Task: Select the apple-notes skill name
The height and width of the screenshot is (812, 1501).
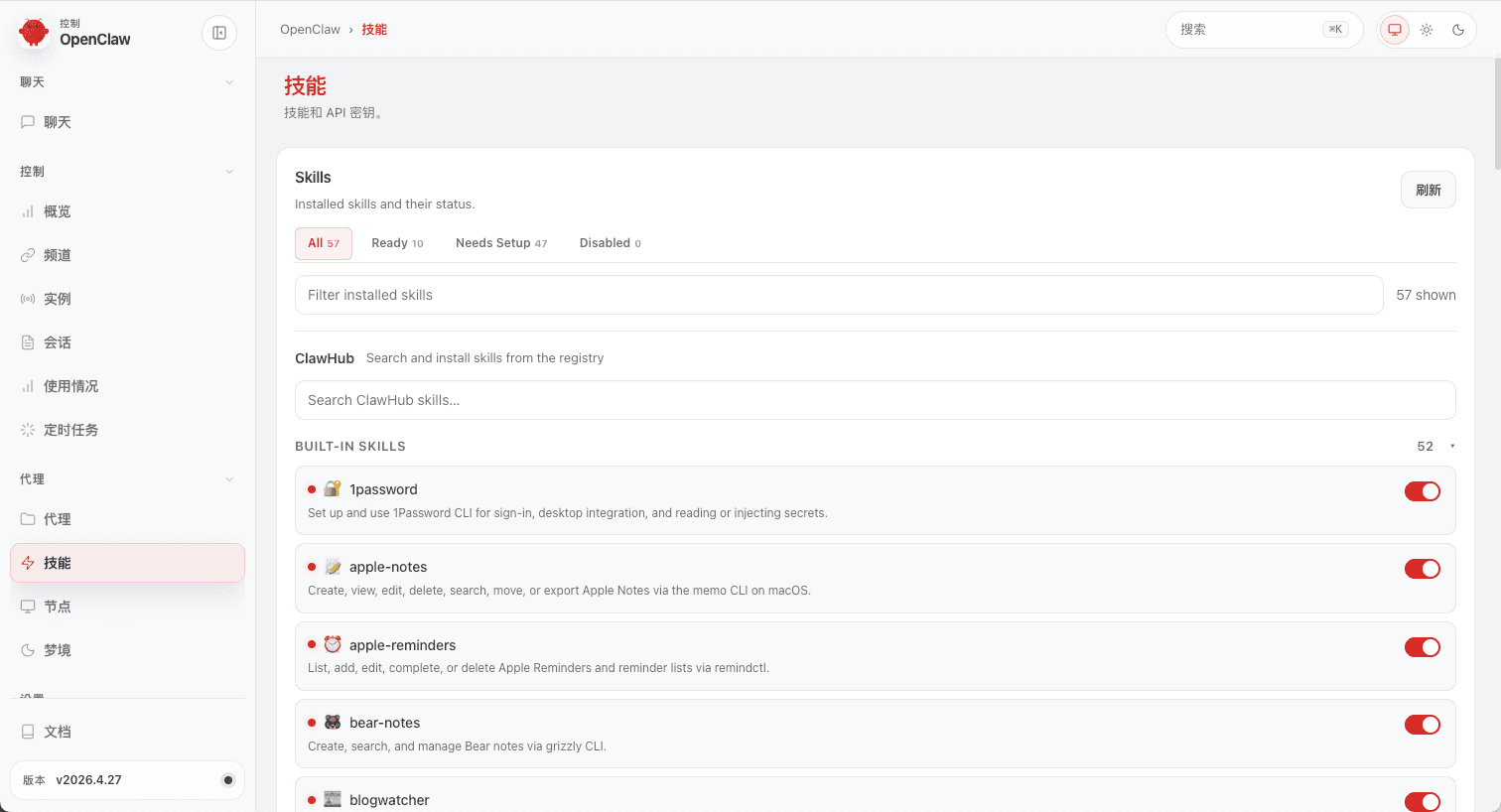Action: (x=388, y=567)
